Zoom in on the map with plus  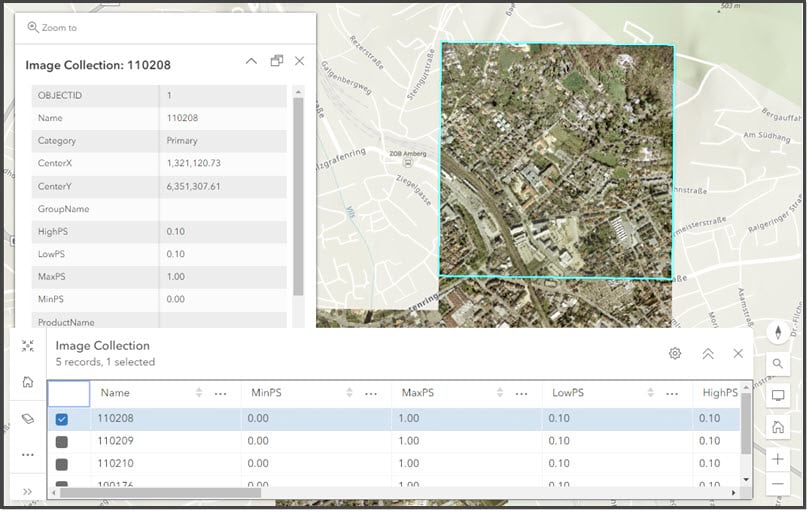pyautogui.click(x=778, y=459)
